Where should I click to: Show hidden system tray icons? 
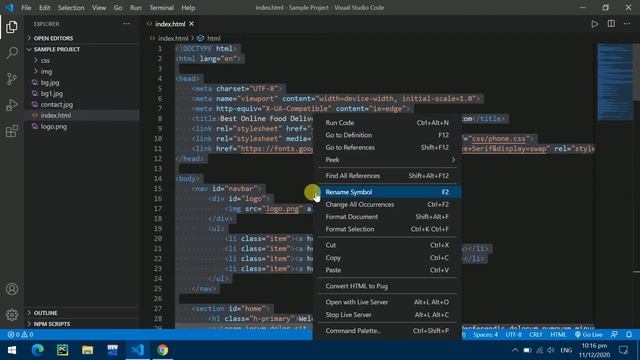coord(515,350)
